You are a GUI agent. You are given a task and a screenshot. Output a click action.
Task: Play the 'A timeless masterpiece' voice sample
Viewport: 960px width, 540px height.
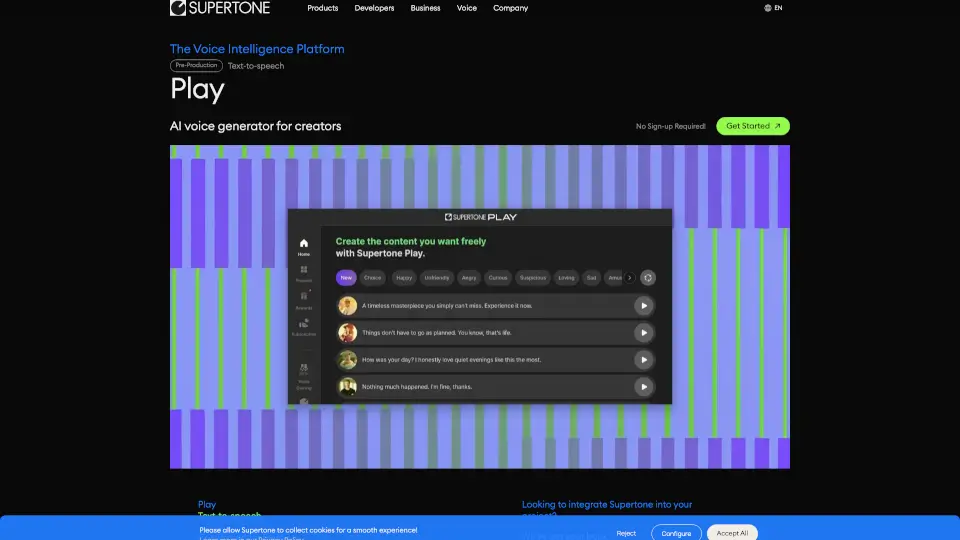644,306
